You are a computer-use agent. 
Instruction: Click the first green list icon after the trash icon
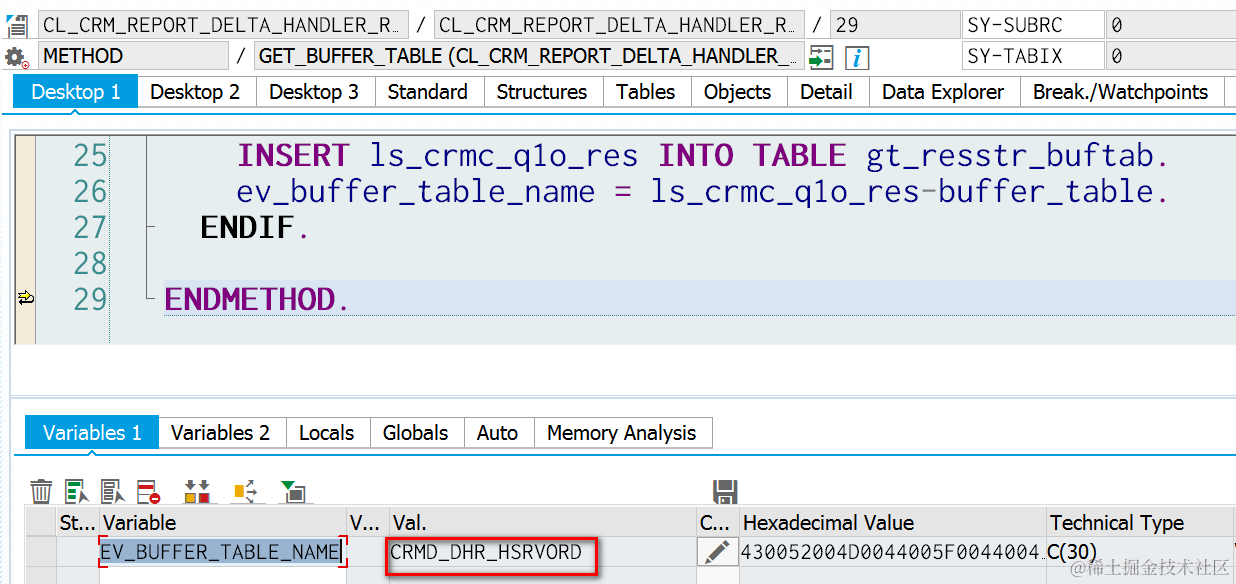click(x=77, y=491)
